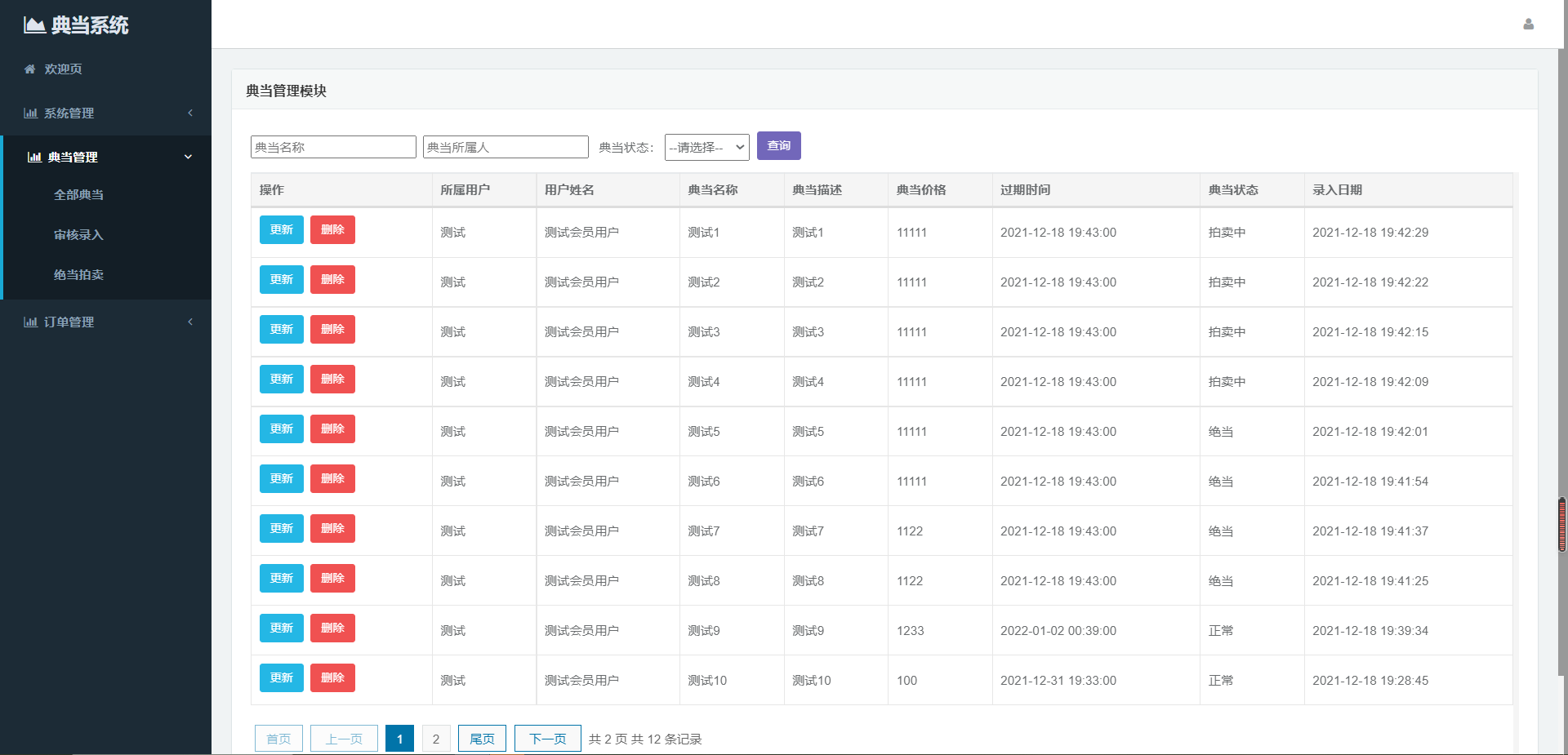Click 删除 for row 测试3
The image size is (1568, 755).
[332, 330]
